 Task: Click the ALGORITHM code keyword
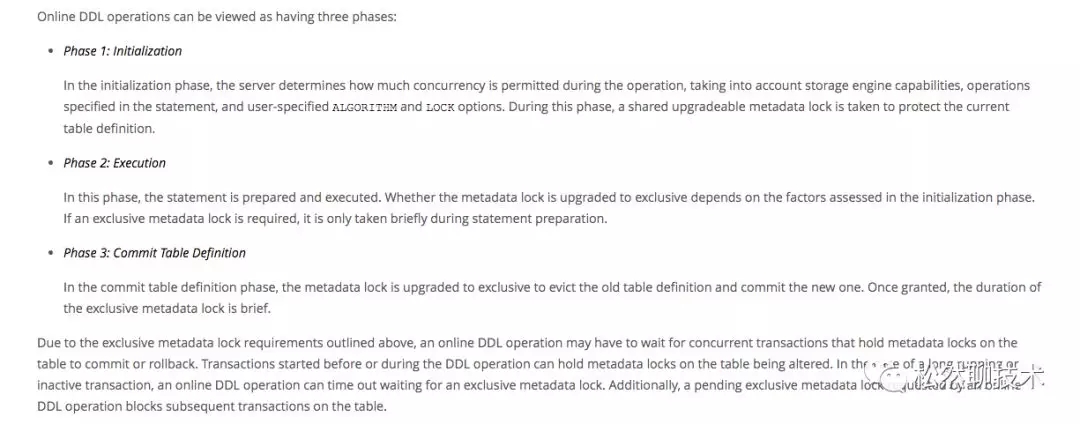click(x=364, y=108)
